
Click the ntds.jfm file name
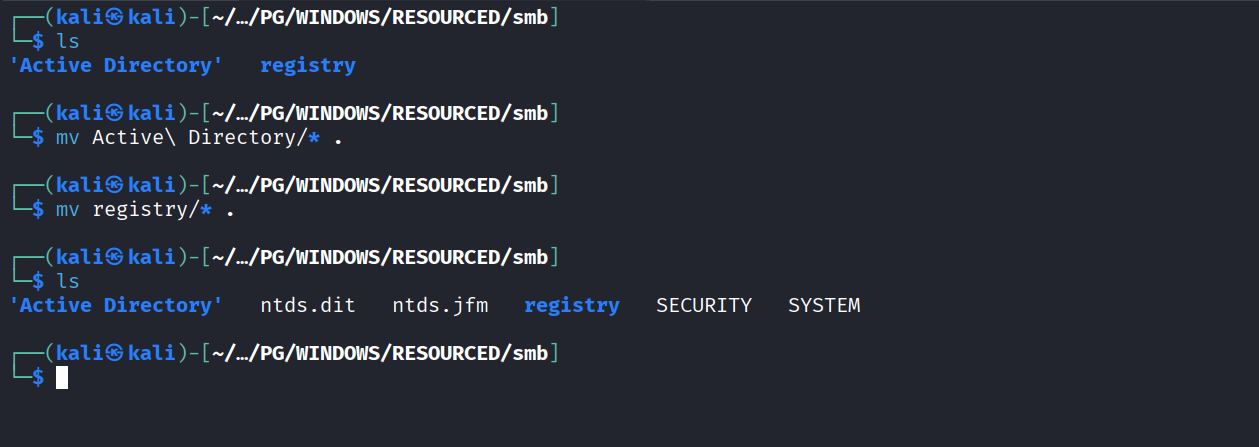[x=440, y=306]
